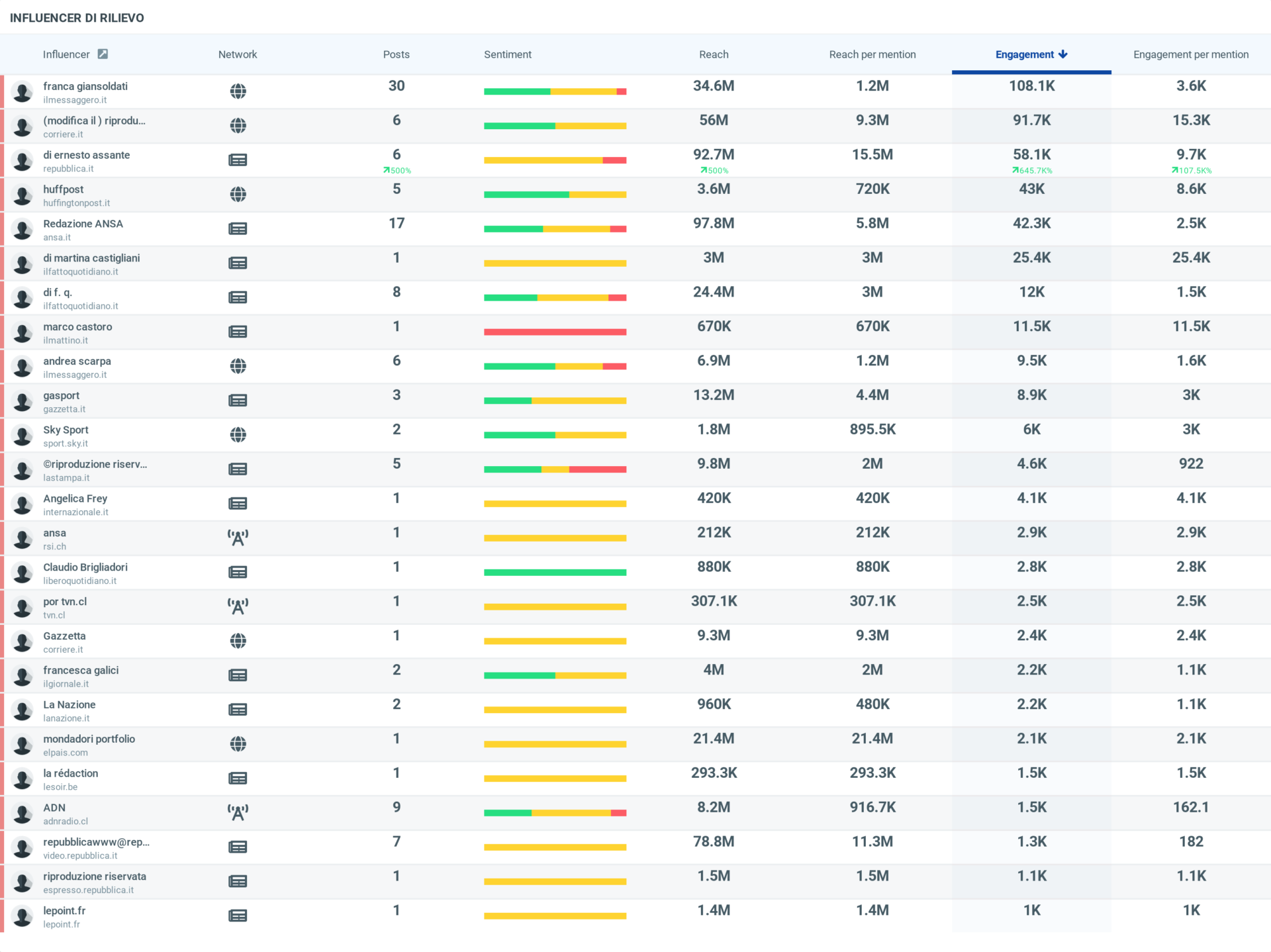Click posts count 17 in Redazione ANSA row
The height and width of the screenshot is (952, 1271).
[397, 223]
